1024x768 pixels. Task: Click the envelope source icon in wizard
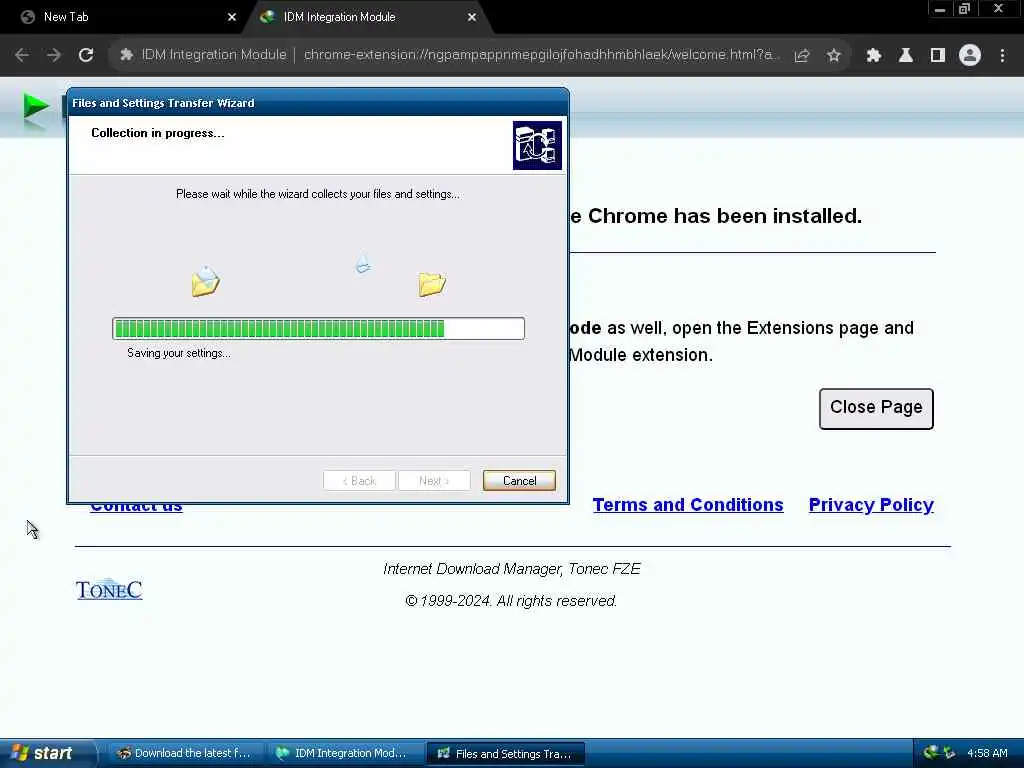pyautogui.click(x=206, y=281)
